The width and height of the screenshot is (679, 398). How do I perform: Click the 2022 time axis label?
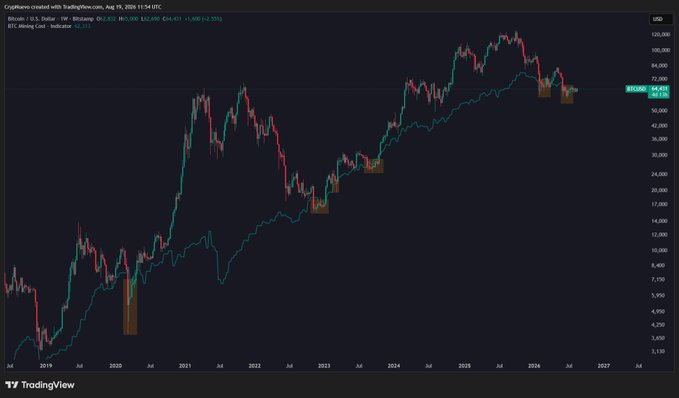tap(255, 366)
